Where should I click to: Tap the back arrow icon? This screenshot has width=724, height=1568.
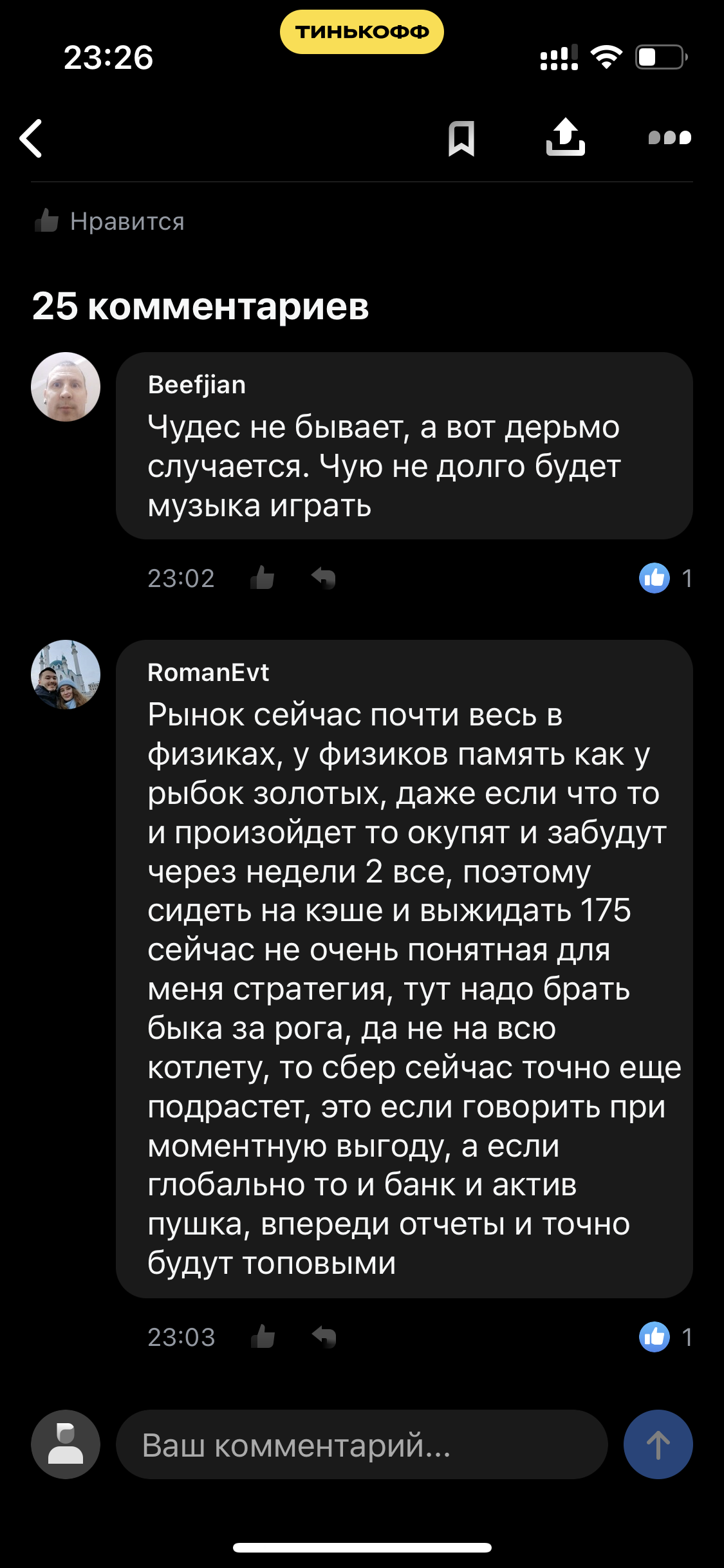point(31,138)
